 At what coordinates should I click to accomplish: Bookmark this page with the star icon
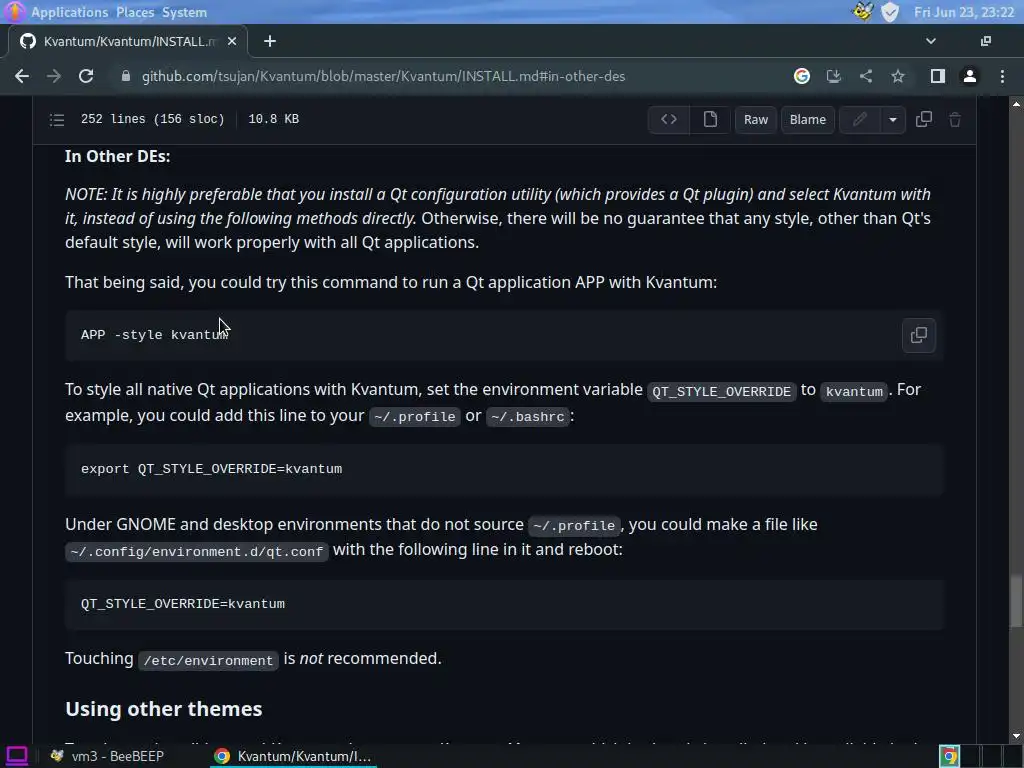[898, 76]
